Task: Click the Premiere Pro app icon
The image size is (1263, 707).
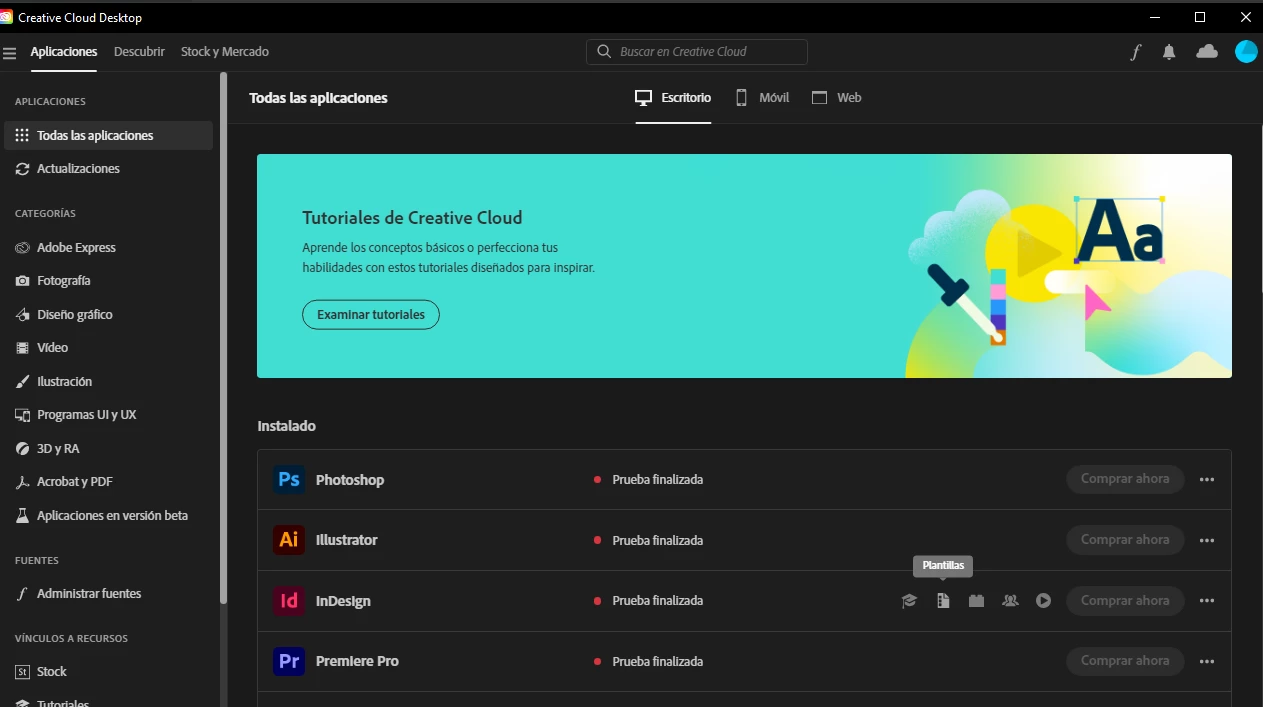Action: coord(289,661)
